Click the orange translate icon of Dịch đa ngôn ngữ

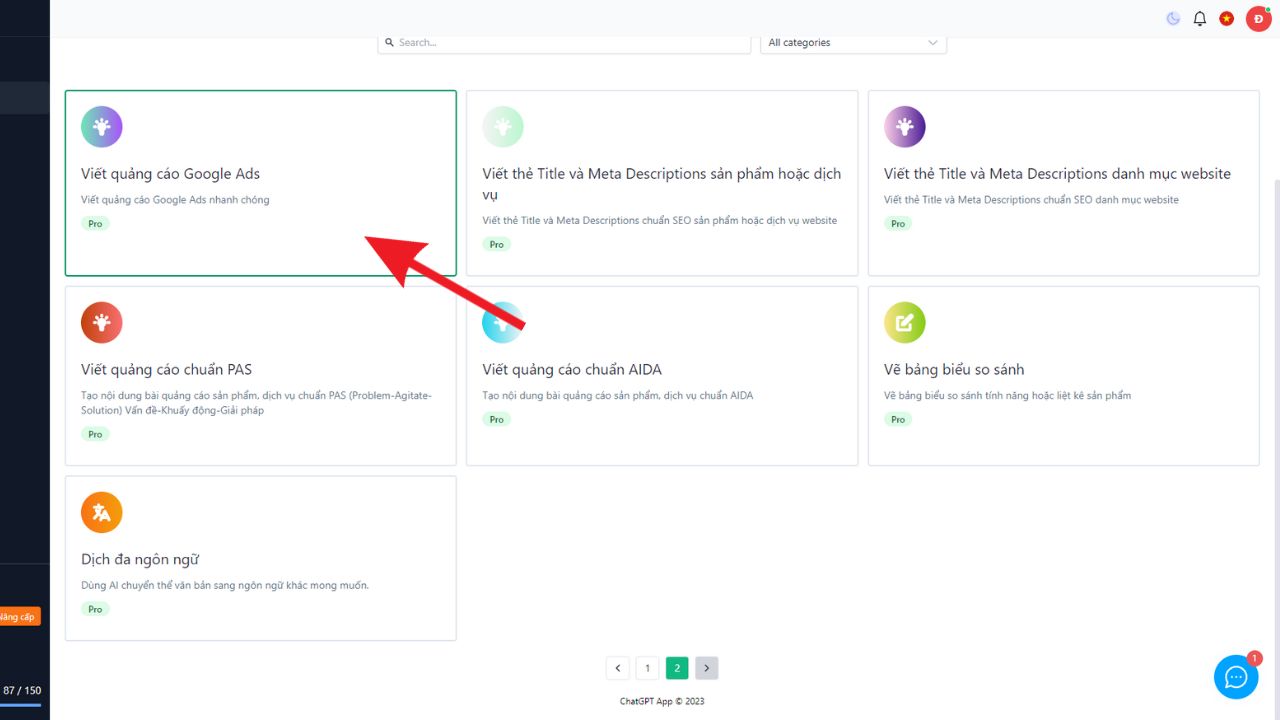pos(102,513)
